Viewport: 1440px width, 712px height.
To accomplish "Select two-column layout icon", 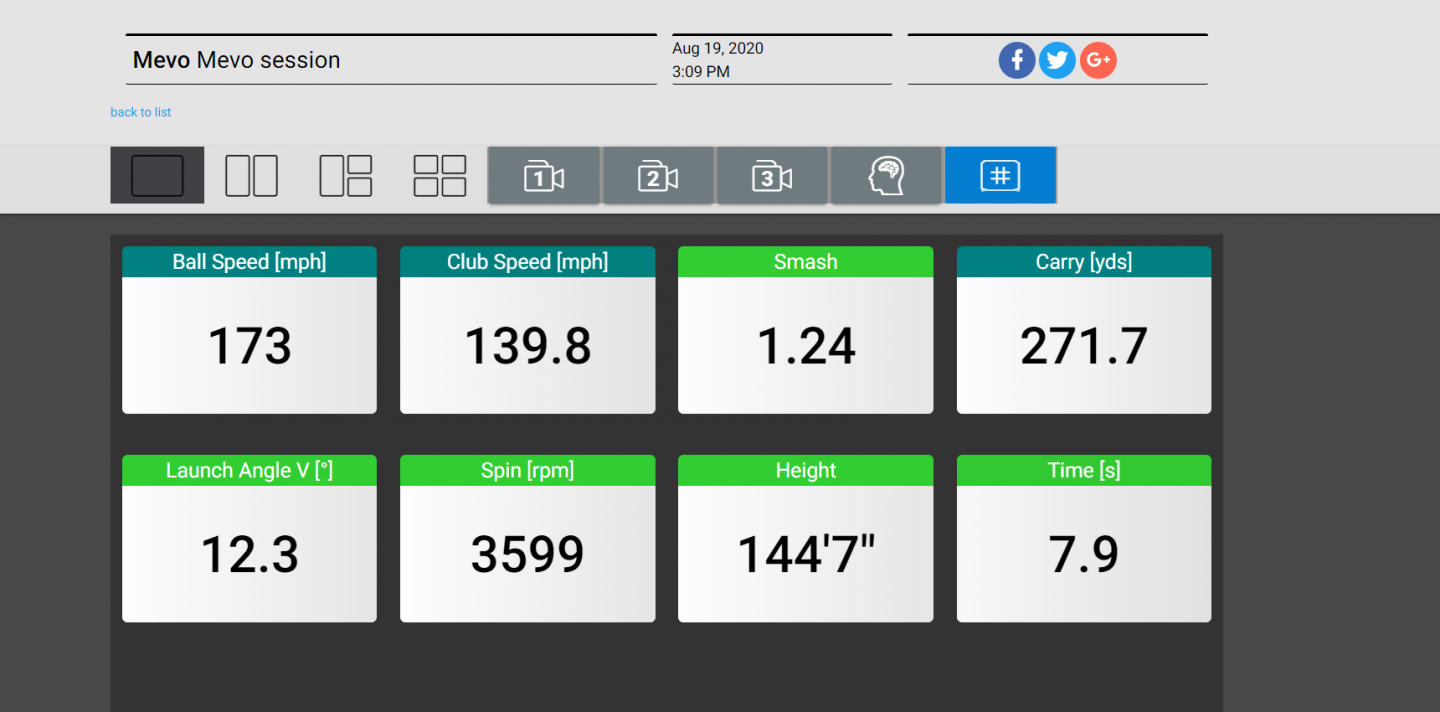I will point(251,175).
